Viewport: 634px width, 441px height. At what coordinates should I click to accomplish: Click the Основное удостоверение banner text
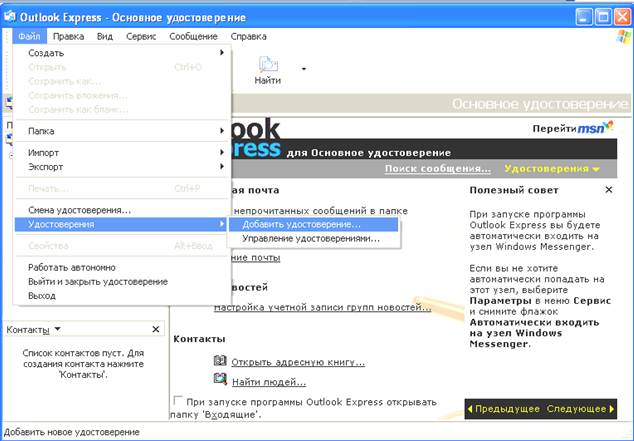tap(541, 104)
